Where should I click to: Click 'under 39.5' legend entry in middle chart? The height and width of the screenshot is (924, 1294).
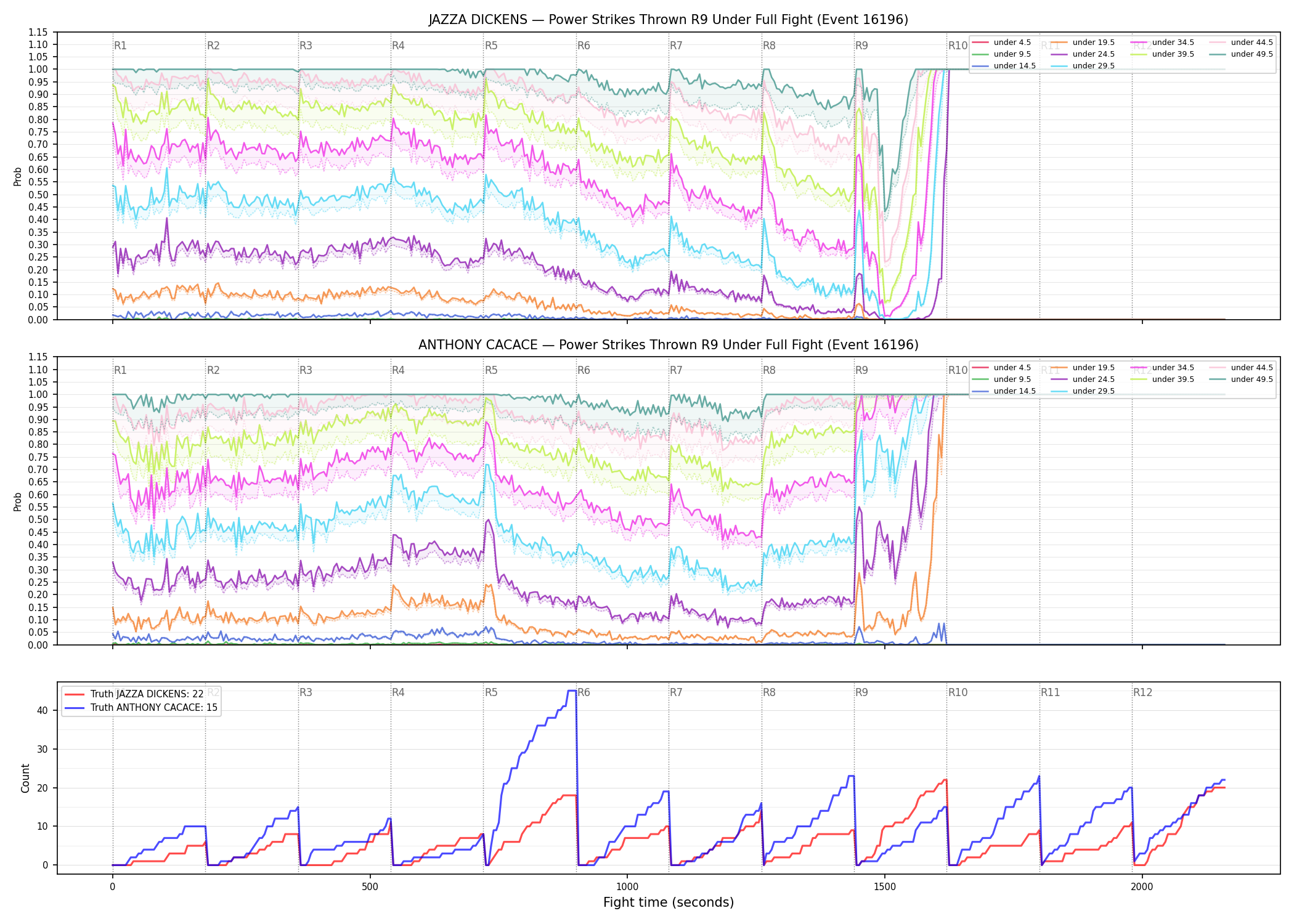(x=1162, y=379)
